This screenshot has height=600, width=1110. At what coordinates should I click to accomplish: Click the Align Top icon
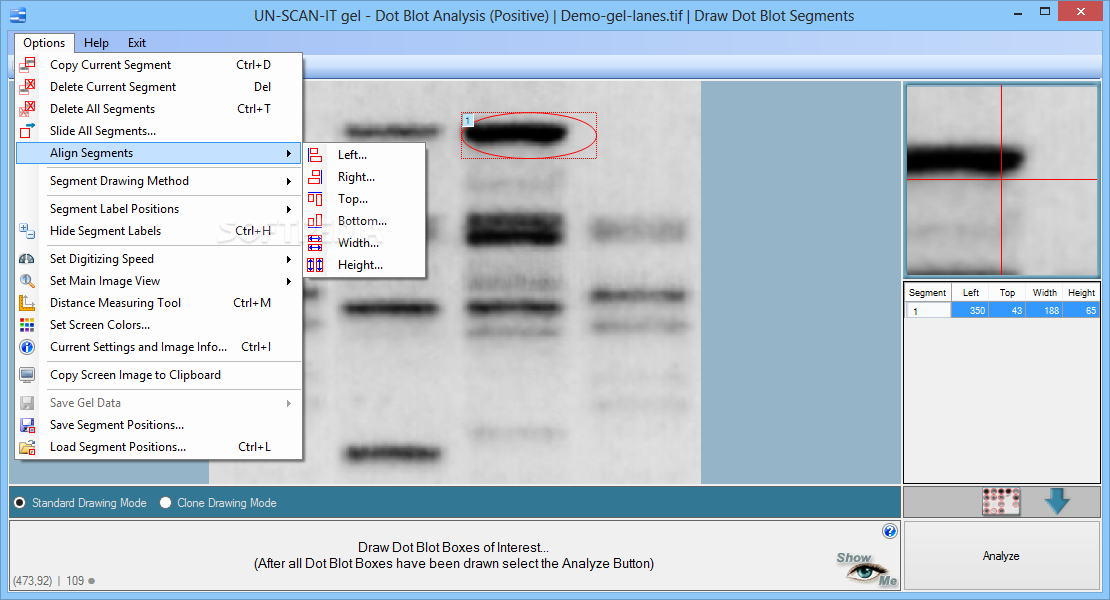tap(315, 199)
